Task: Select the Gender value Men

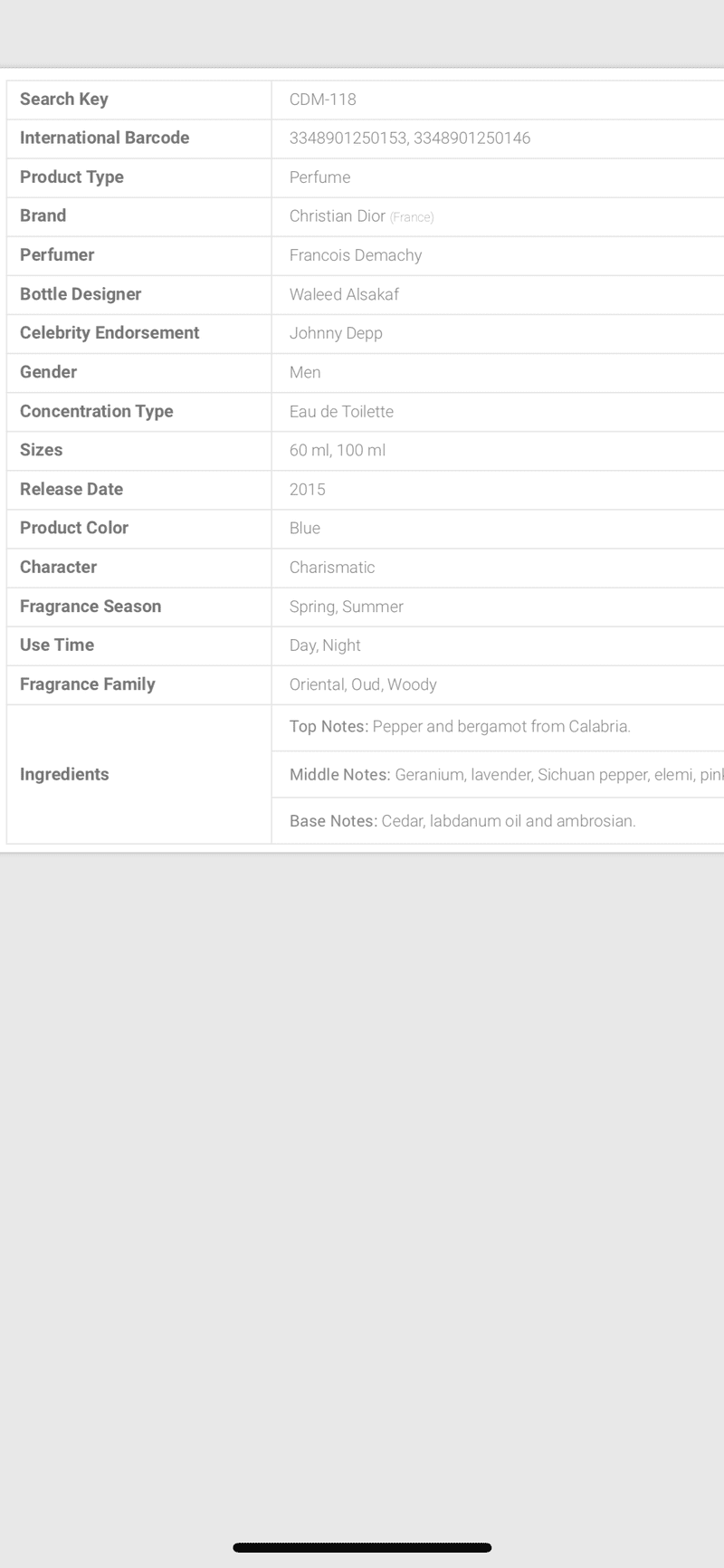Action: point(305,372)
